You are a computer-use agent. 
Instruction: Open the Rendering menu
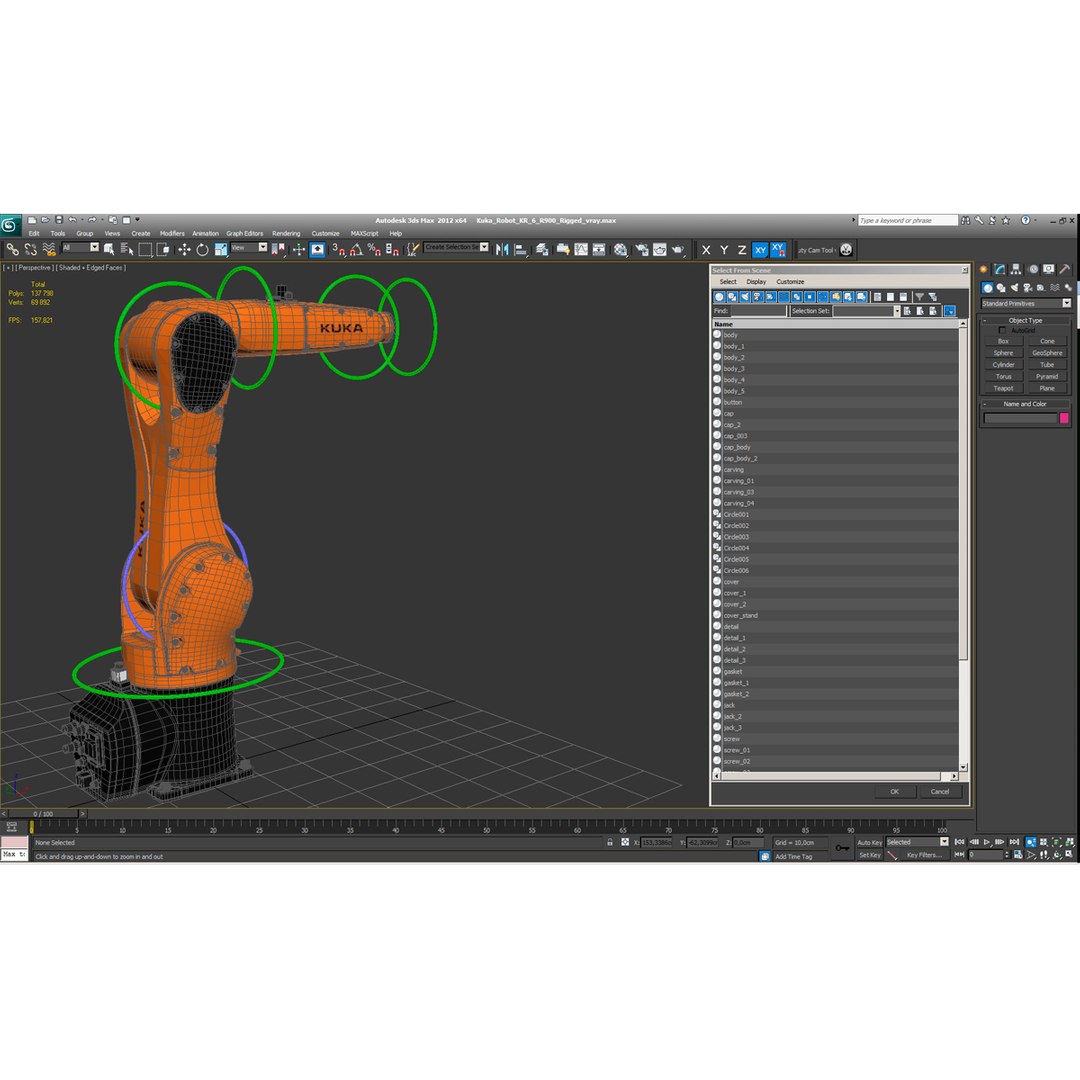click(286, 233)
